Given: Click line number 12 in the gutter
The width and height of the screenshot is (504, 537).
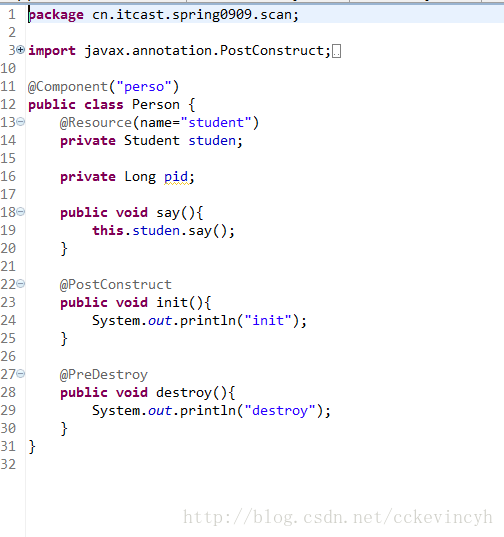Looking at the screenshot, I should pos(8,104).
